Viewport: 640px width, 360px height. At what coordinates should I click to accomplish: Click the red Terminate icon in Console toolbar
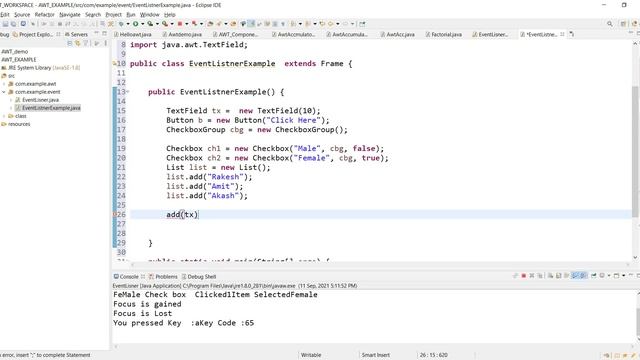pos(524,276)
